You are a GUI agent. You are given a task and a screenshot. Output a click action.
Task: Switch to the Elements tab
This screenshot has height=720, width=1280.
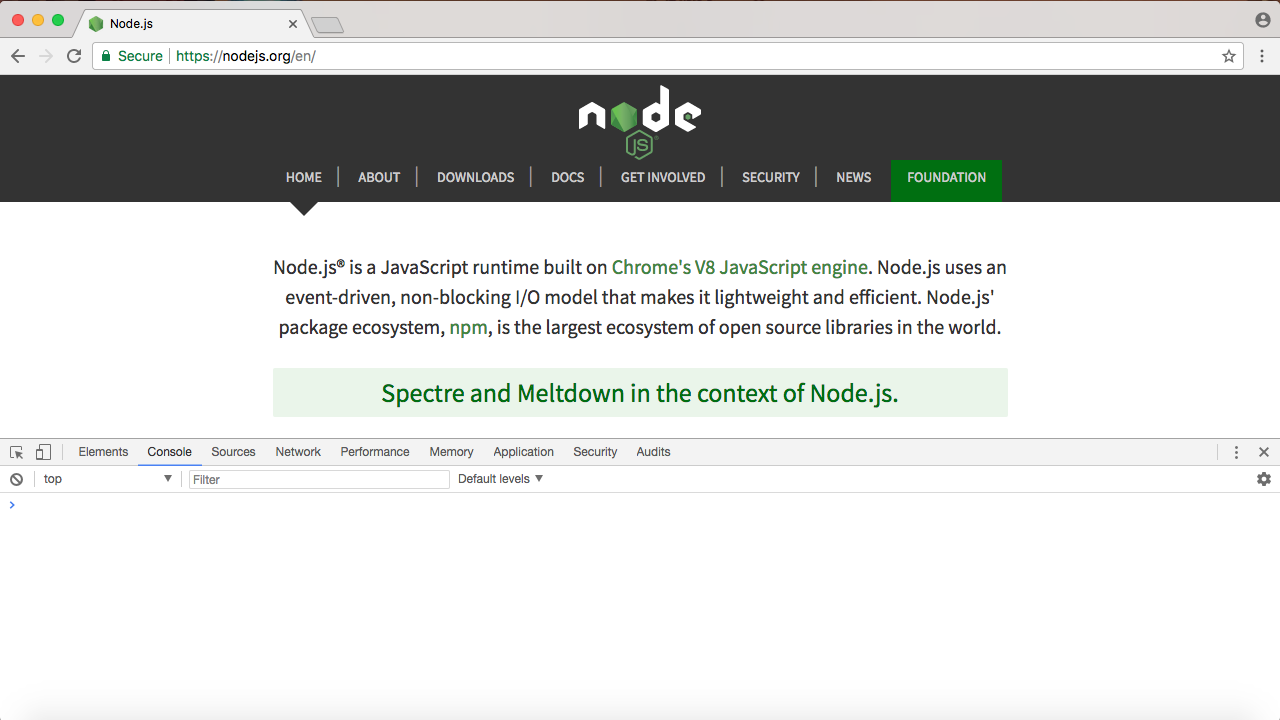tap(103, 452)
